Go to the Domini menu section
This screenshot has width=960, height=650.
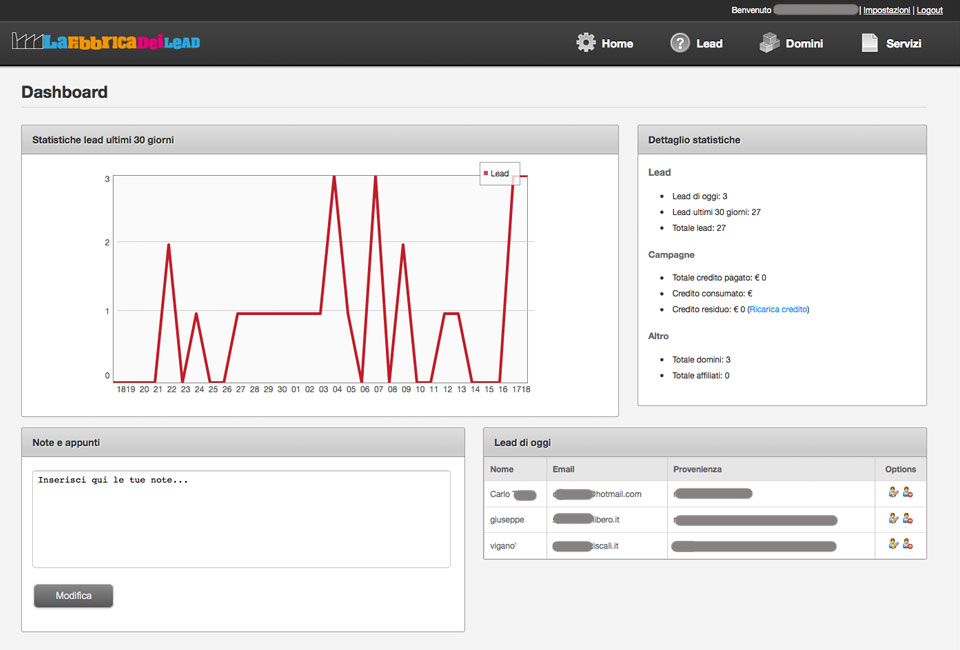pyautogui.click(x=804, y=44)
